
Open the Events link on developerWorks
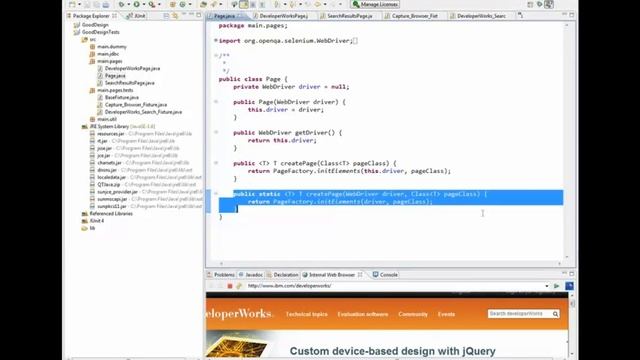tap(446, 314)
